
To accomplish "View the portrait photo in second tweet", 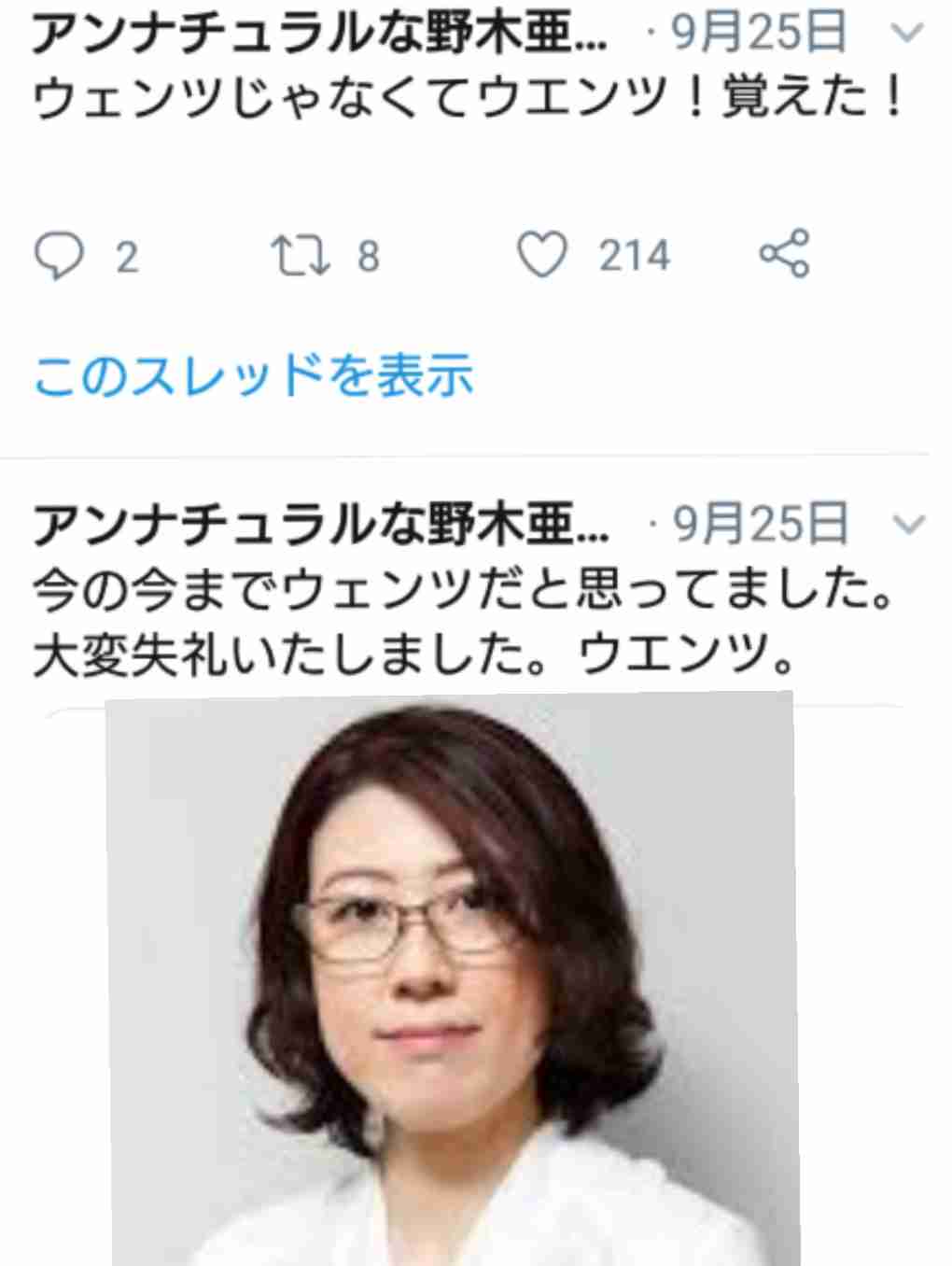I will (x=453, y=978).
